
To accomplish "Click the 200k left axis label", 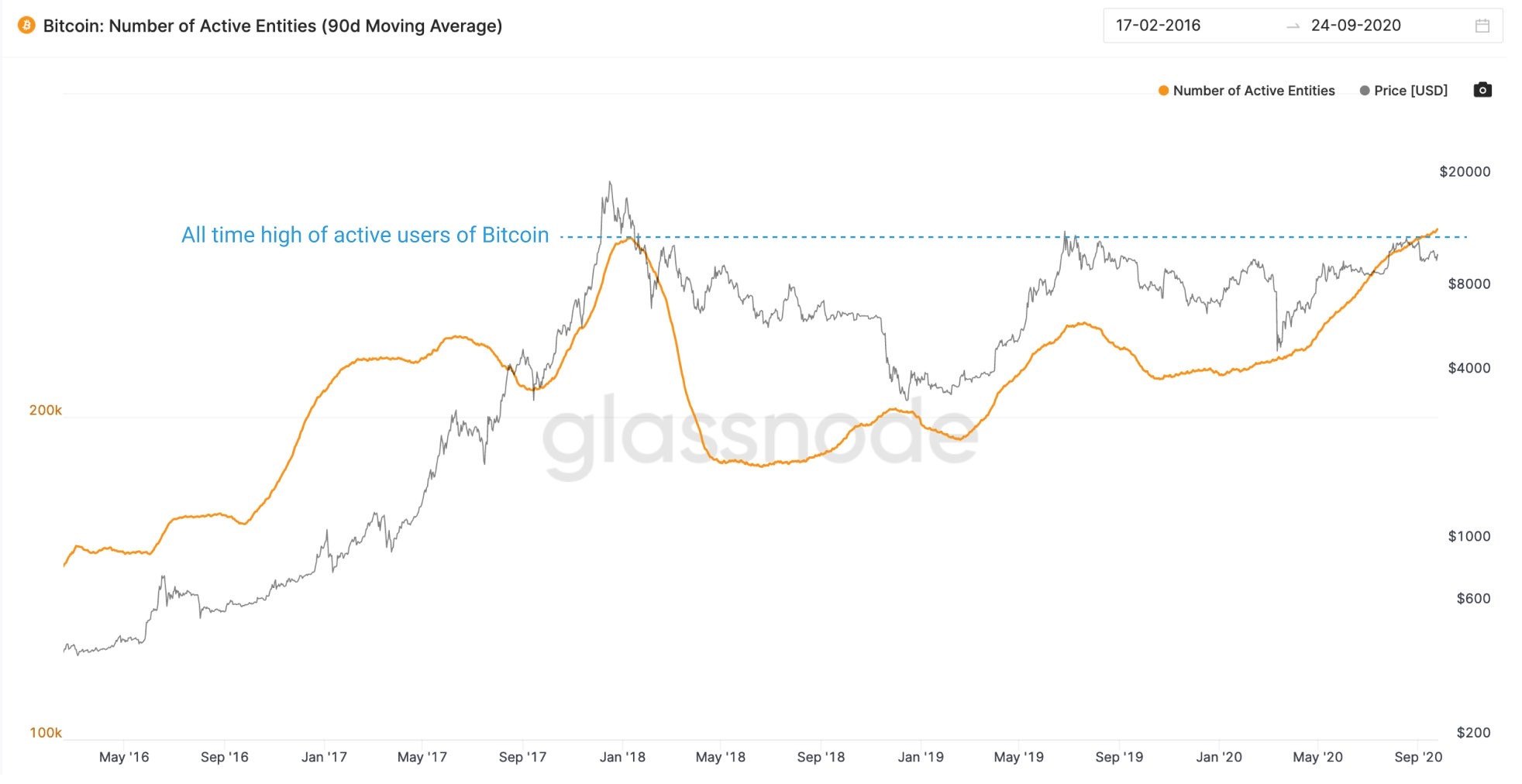I will [45, 411].
